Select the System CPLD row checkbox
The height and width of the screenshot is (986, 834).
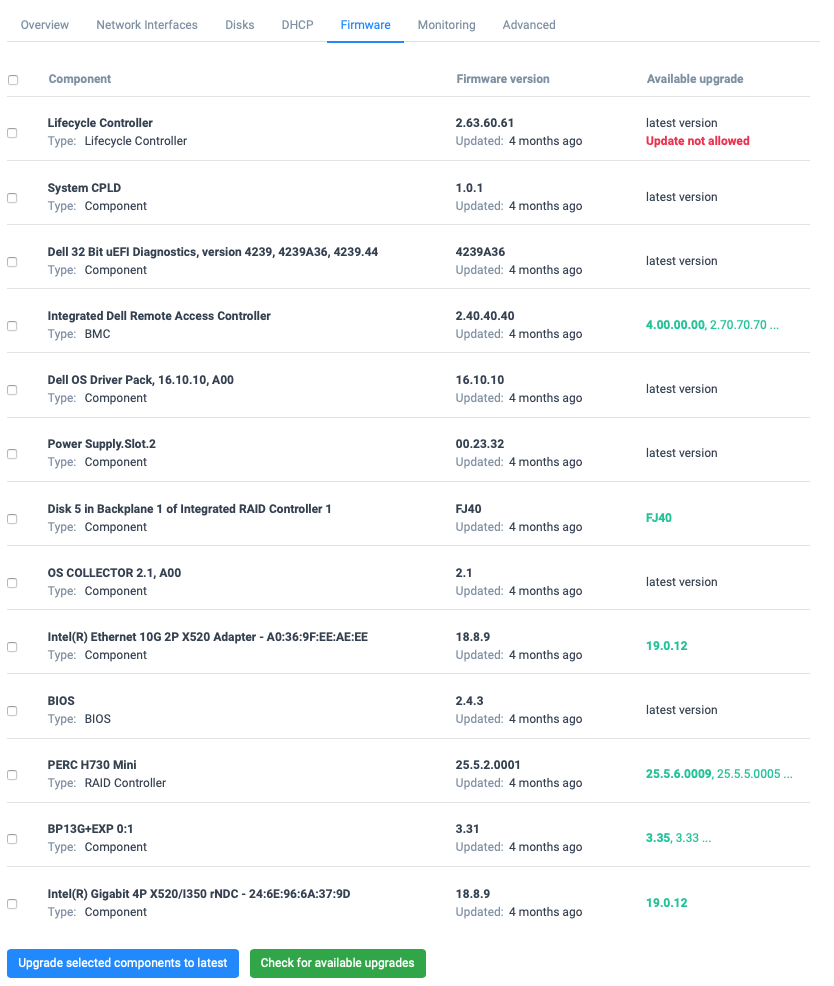12,198
